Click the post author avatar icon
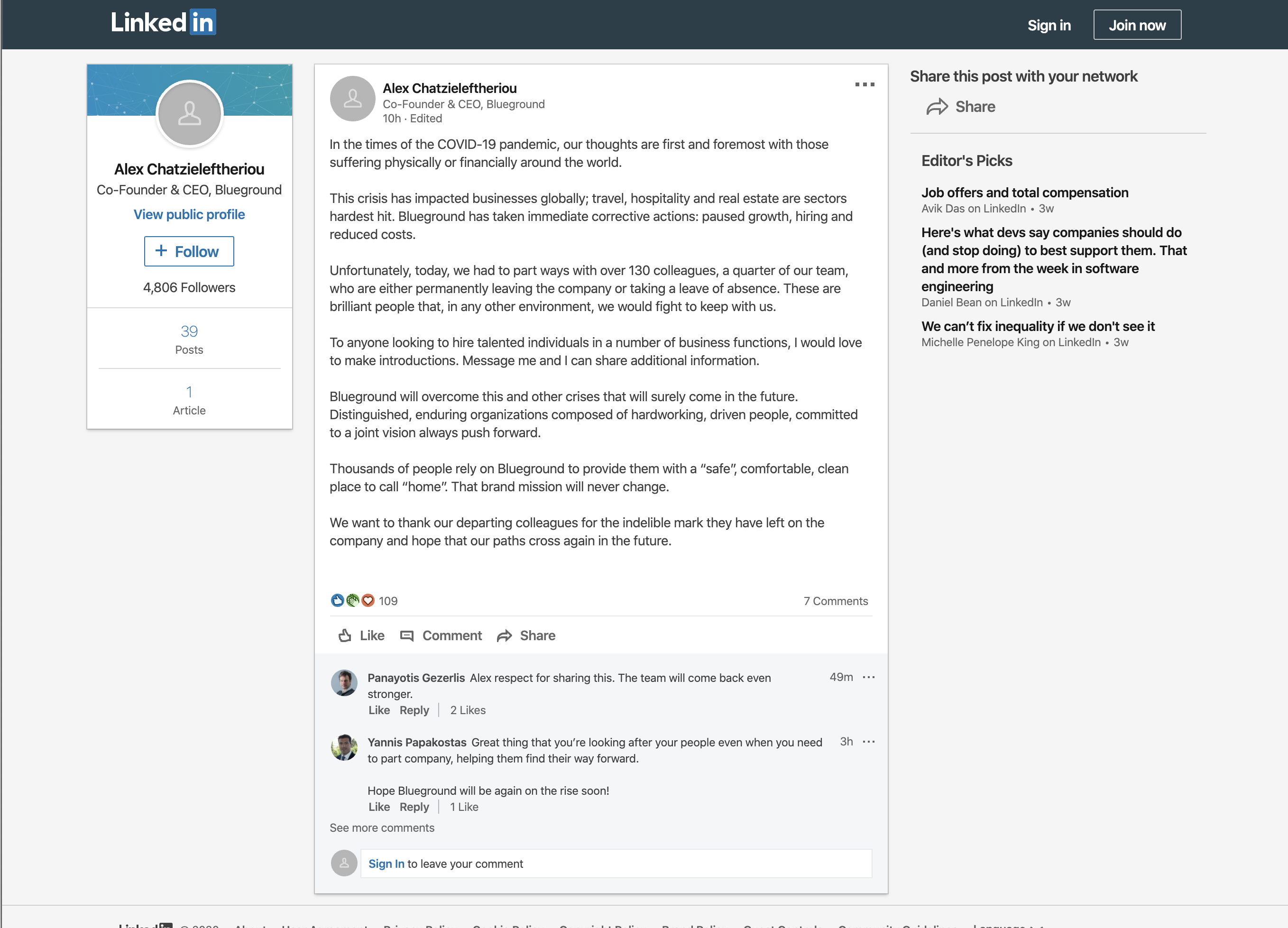 [352, 99]
